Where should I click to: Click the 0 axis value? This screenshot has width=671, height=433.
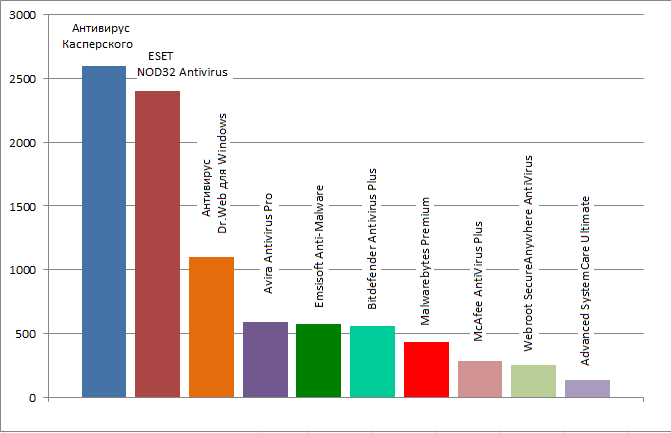[33, 398]
